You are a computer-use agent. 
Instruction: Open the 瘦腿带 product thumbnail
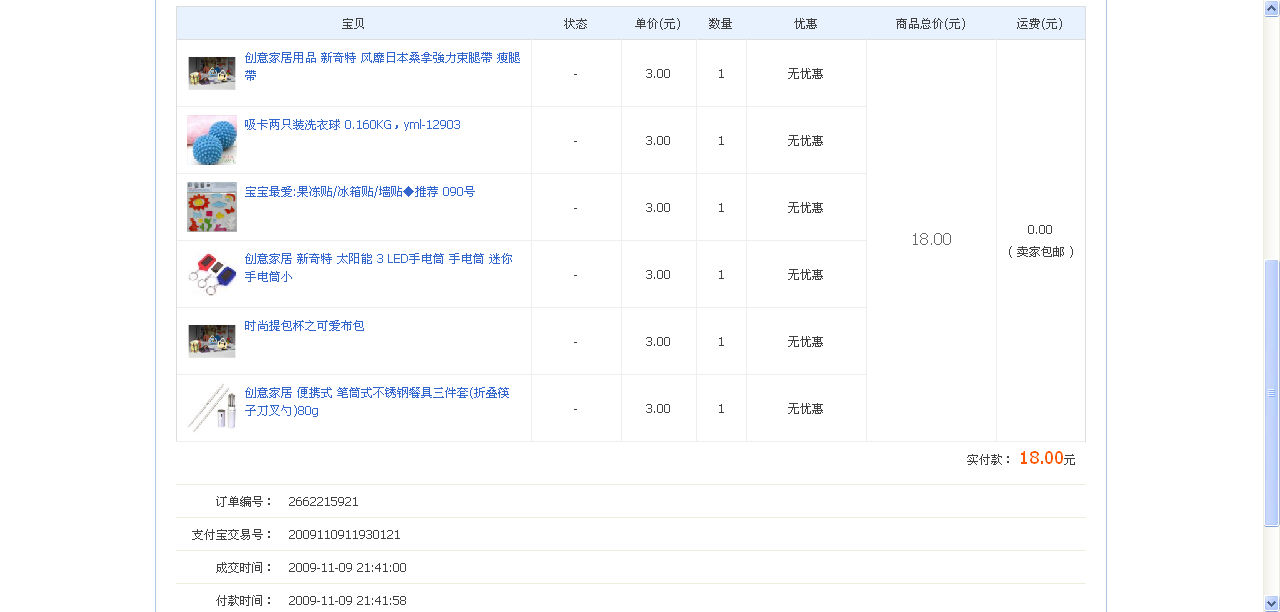point(212,73)
